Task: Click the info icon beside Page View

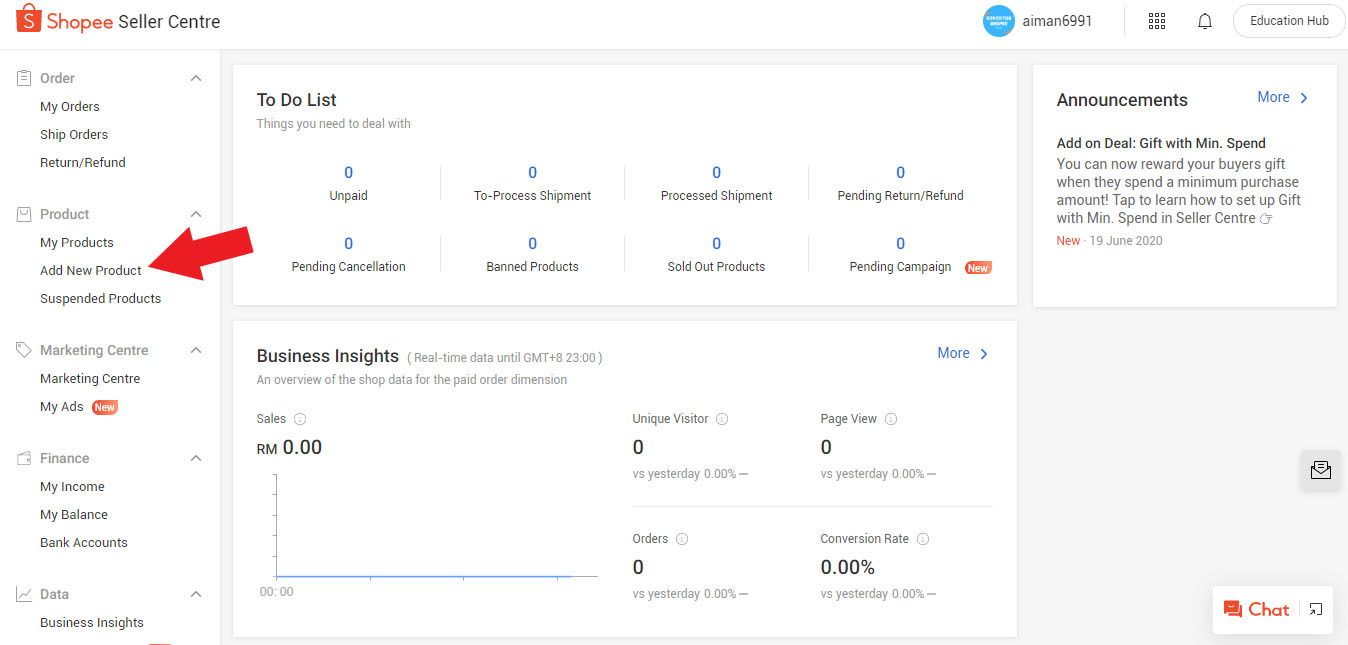Action: [x=891, y=419]
